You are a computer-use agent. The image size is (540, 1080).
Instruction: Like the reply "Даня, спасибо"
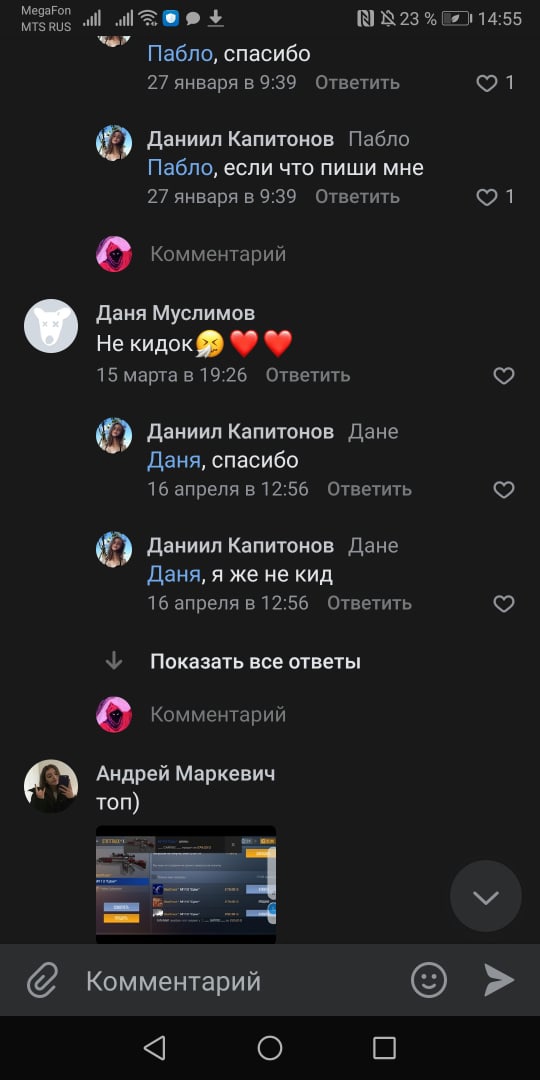click(504, 489)
